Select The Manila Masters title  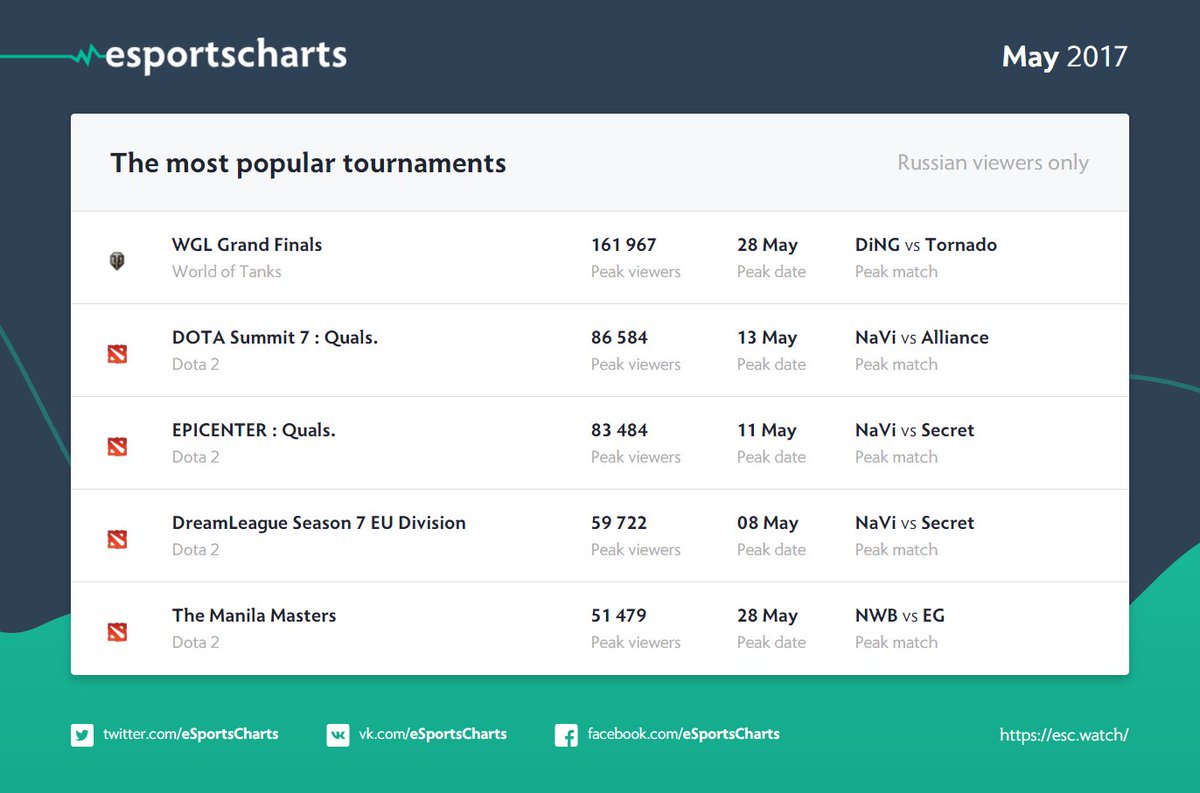click(254, 616)
